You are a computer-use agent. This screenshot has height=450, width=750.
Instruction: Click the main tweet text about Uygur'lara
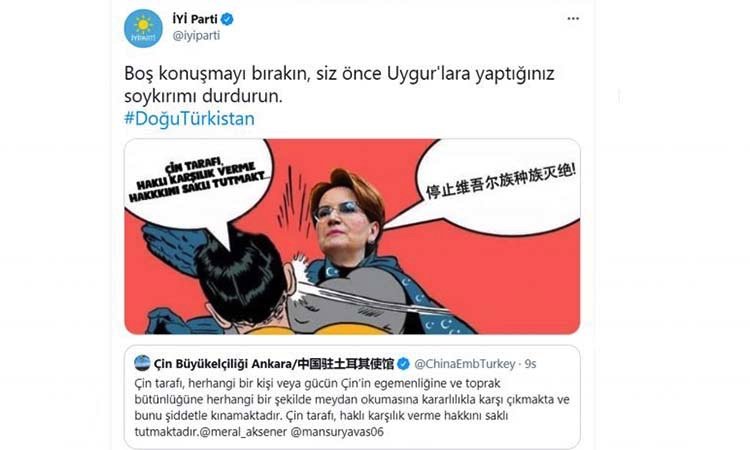pos(339,85)
